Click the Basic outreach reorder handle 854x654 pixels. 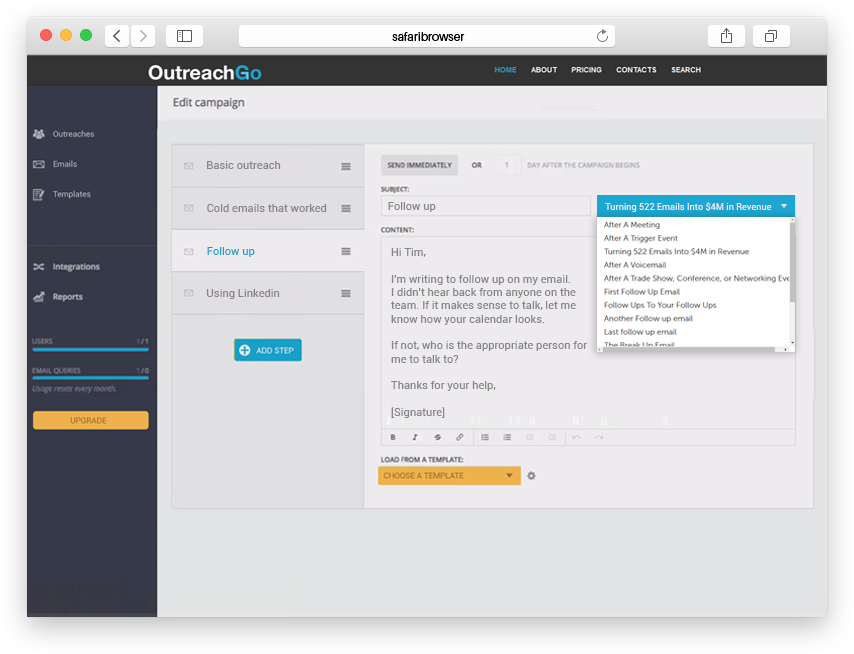click(x=346, y=166)
